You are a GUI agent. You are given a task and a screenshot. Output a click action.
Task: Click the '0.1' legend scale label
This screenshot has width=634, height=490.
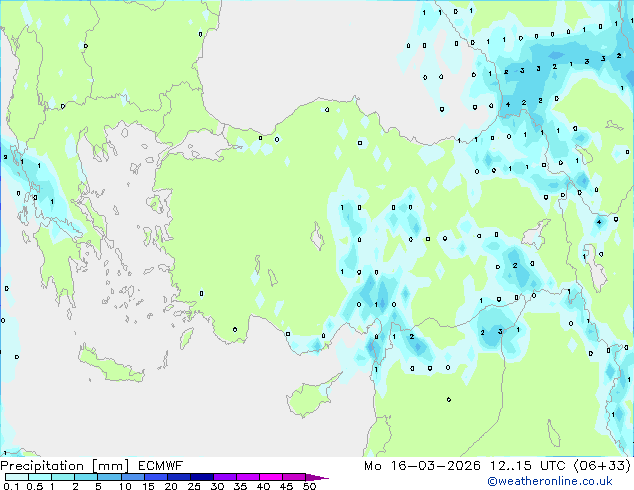point(11,486)
